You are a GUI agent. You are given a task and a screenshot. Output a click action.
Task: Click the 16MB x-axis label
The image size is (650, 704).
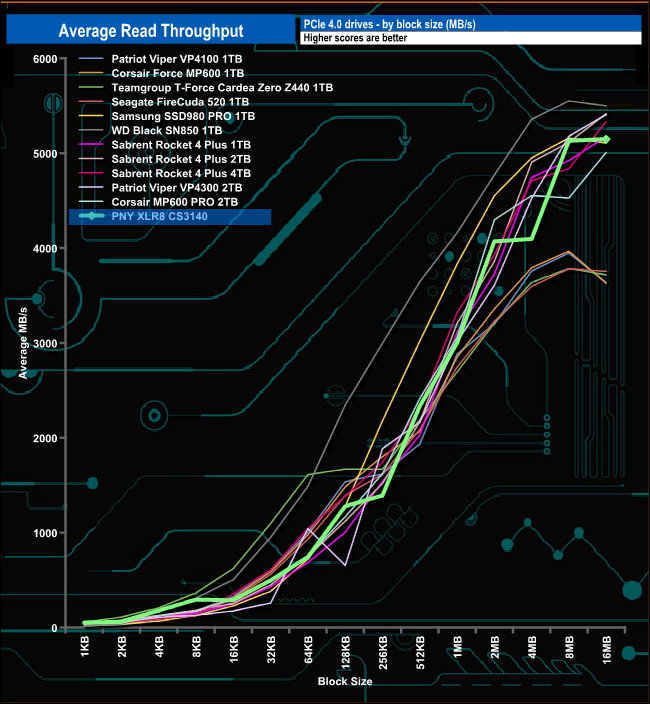pyautogui.click(x=606, y=650)
